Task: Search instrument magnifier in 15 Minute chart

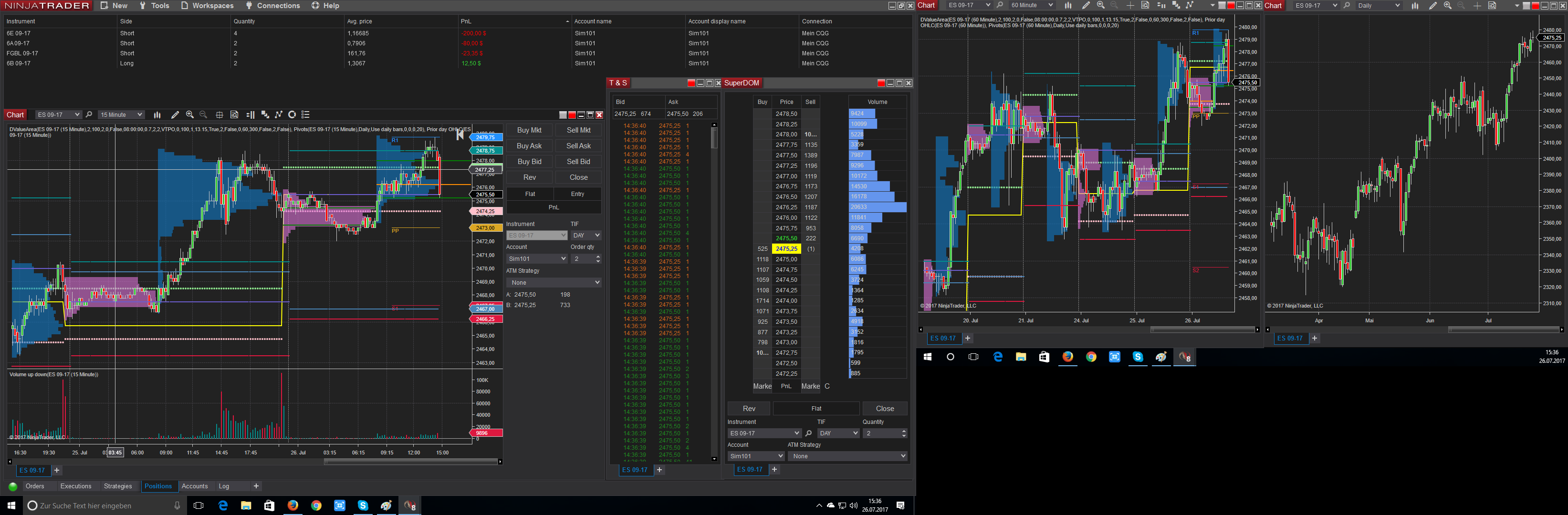Action: point(89,114)
